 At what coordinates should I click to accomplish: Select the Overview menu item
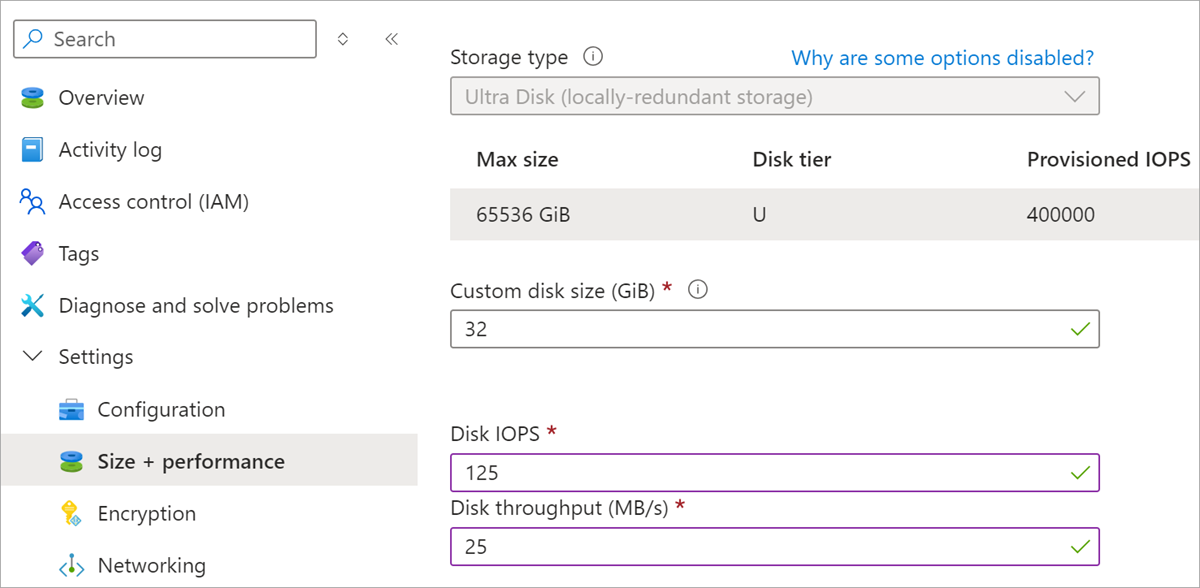(x=101, y=98)
